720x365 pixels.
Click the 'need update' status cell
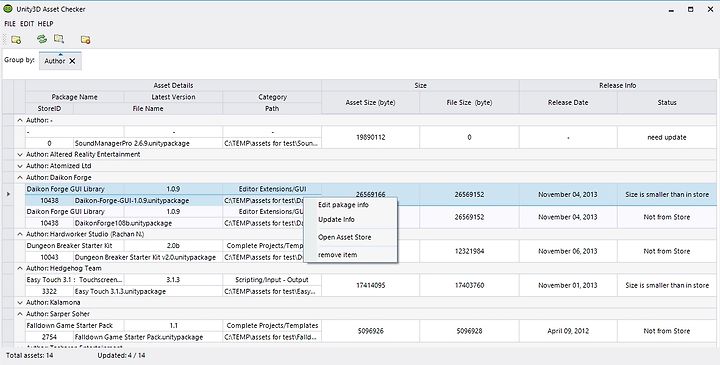pyautogui.click(x=667, y=137)
